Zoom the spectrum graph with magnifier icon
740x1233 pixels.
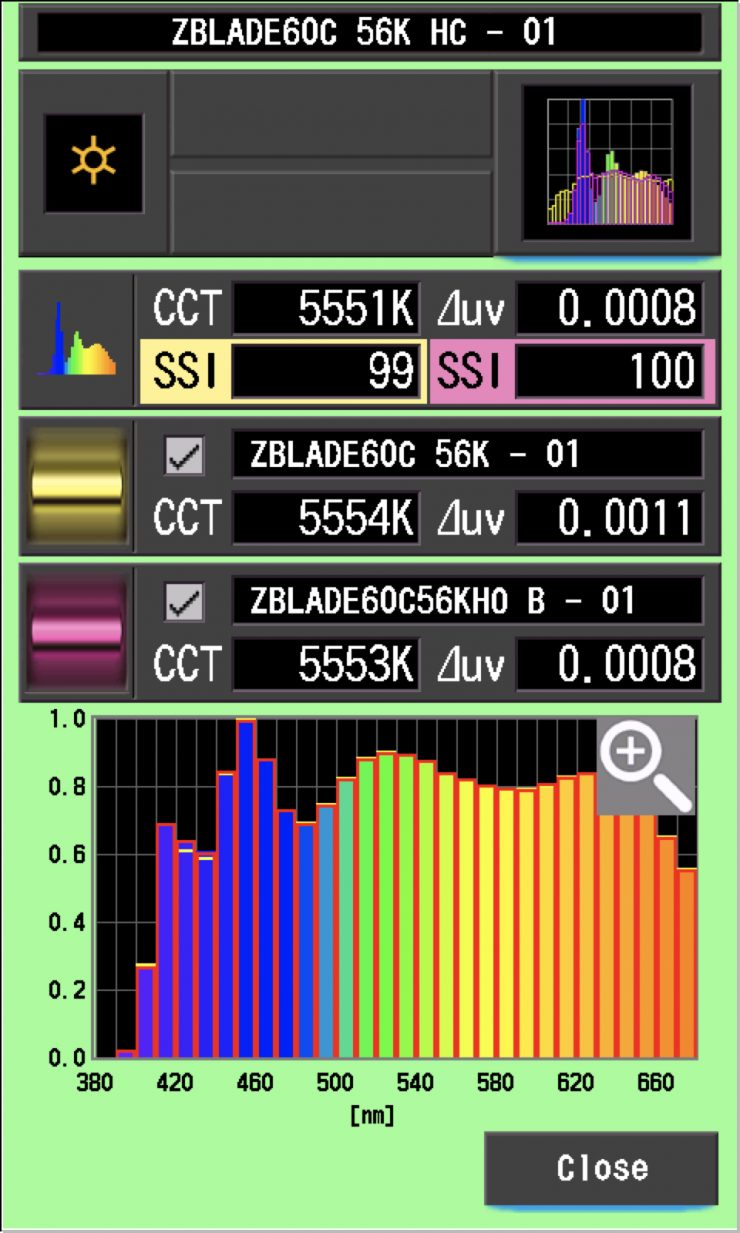[x=645, y=765]
